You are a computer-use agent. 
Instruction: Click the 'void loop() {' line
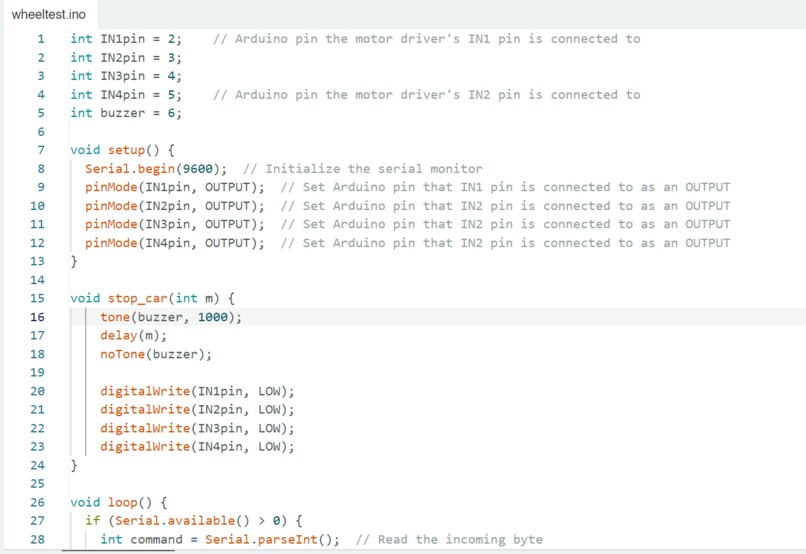point(119,503)
